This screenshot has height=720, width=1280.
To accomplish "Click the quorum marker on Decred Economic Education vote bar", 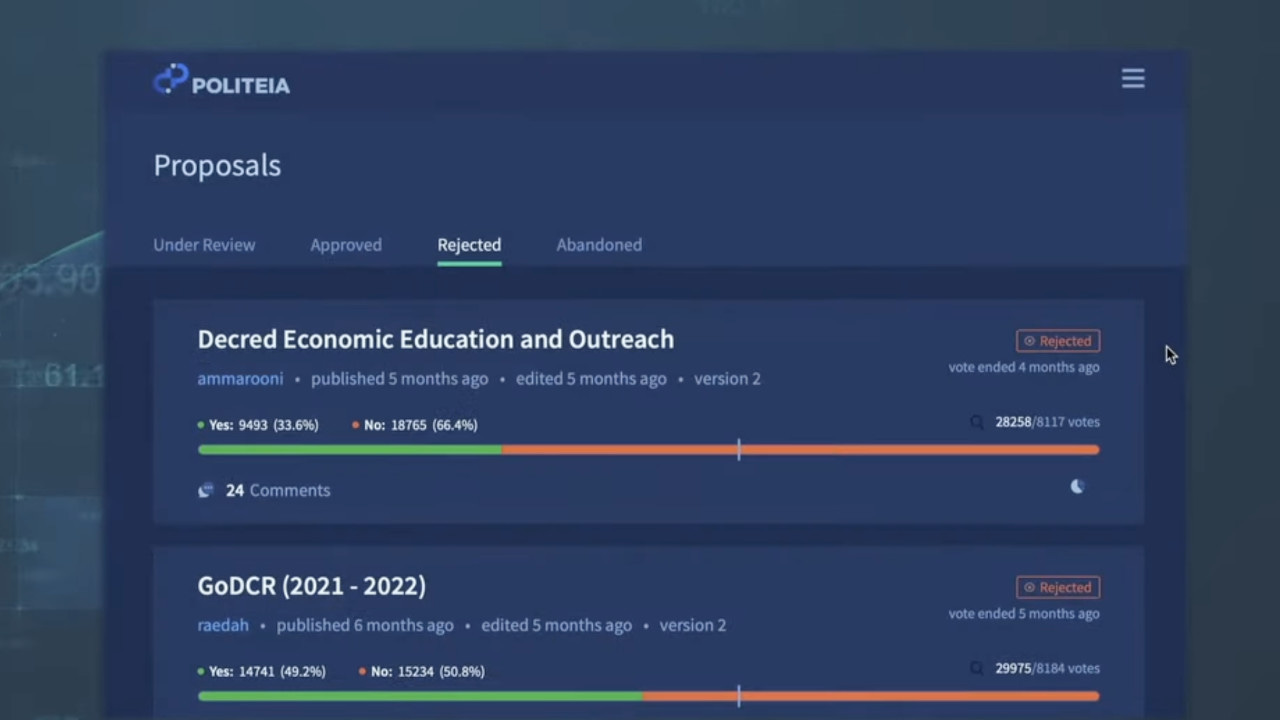I will pos(739,449).
